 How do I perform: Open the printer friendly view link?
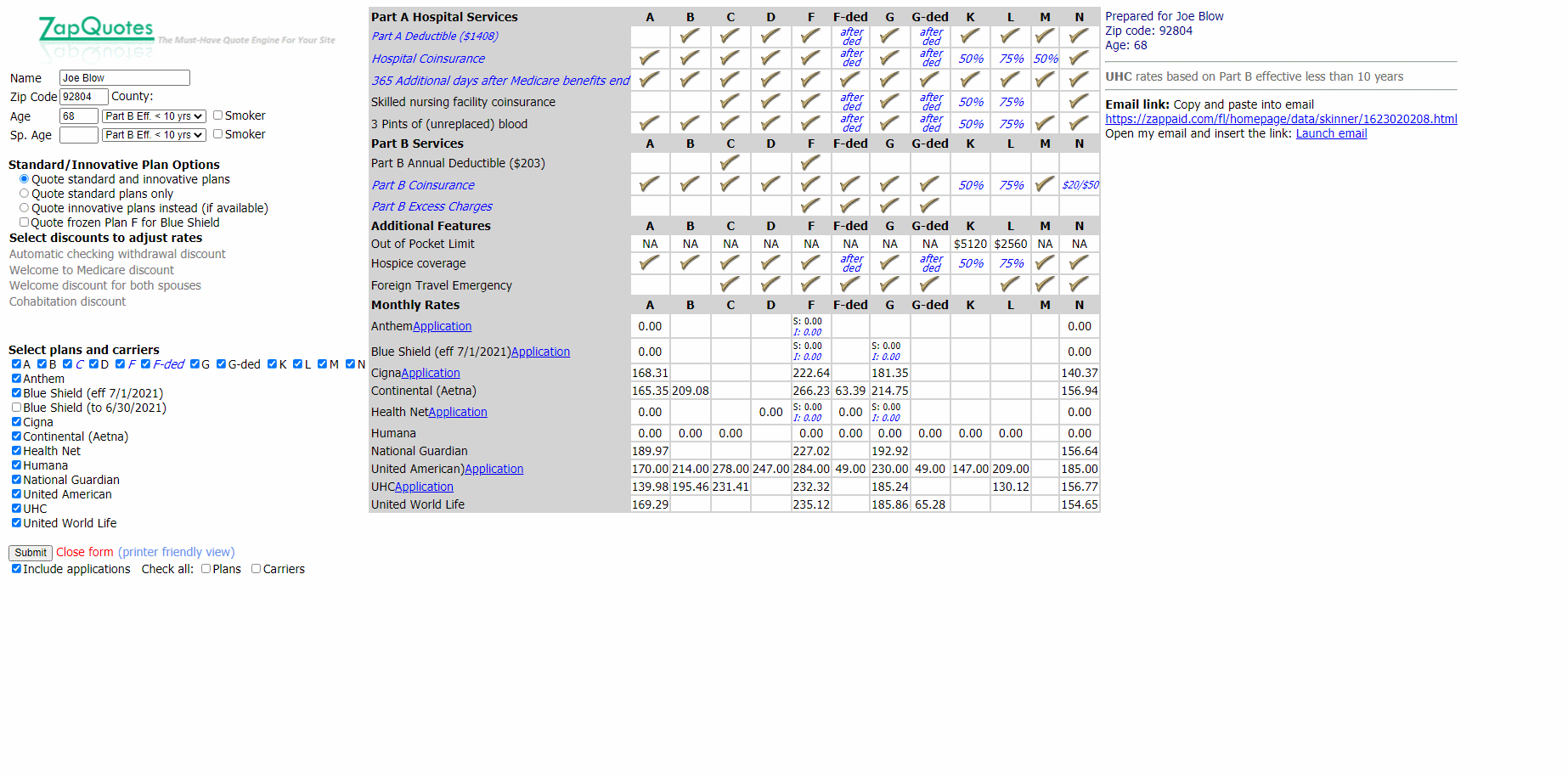[177, 552]
